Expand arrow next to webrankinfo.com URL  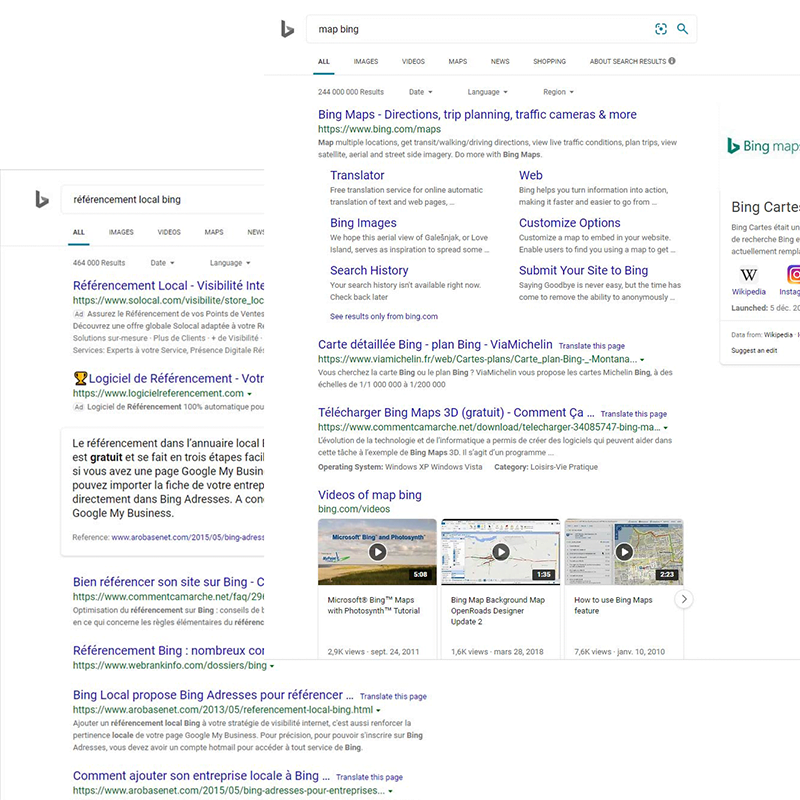pyautogui.click(x=272, y=666)
